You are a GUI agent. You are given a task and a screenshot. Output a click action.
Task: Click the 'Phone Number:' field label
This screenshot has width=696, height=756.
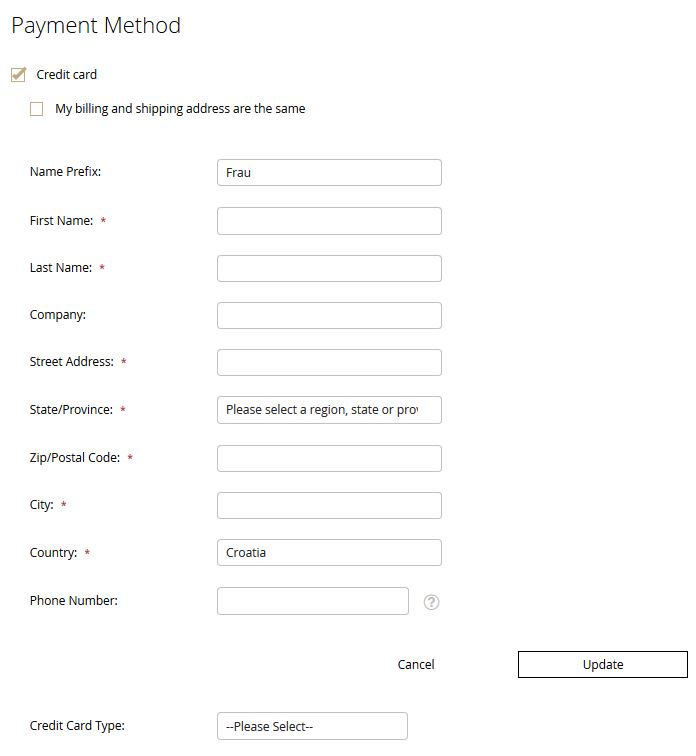tap(74, 601)
